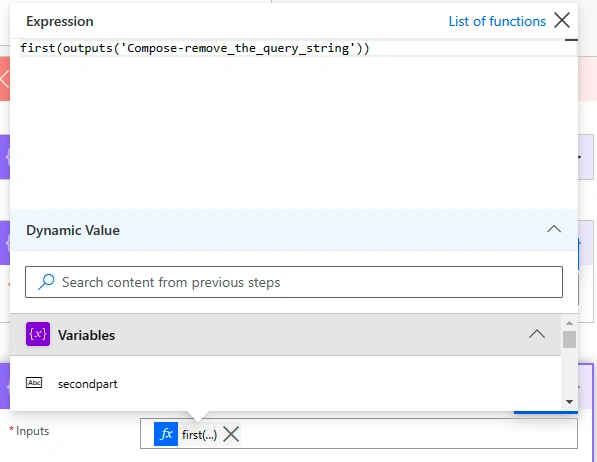The width and height of the screenshot is (597, 462).
Task: Click the blue fx expression icon
Action: 166,434
